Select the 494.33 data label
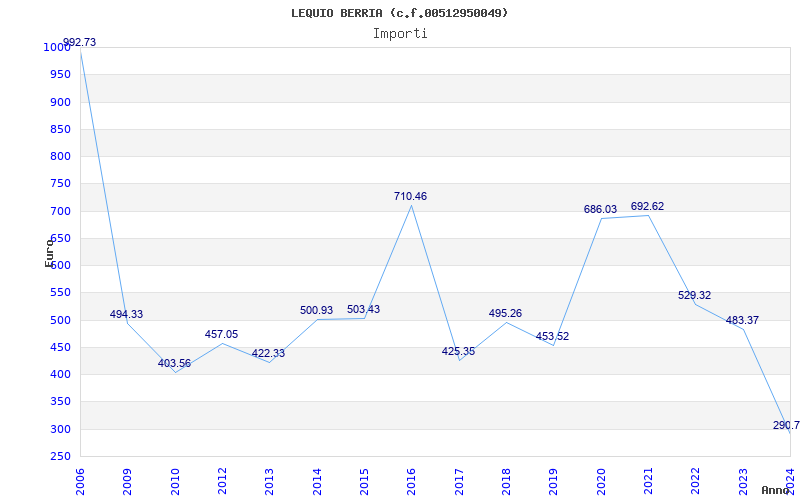Image resolution: width=800 pixels, height=500 pixels. pos(127,314)
